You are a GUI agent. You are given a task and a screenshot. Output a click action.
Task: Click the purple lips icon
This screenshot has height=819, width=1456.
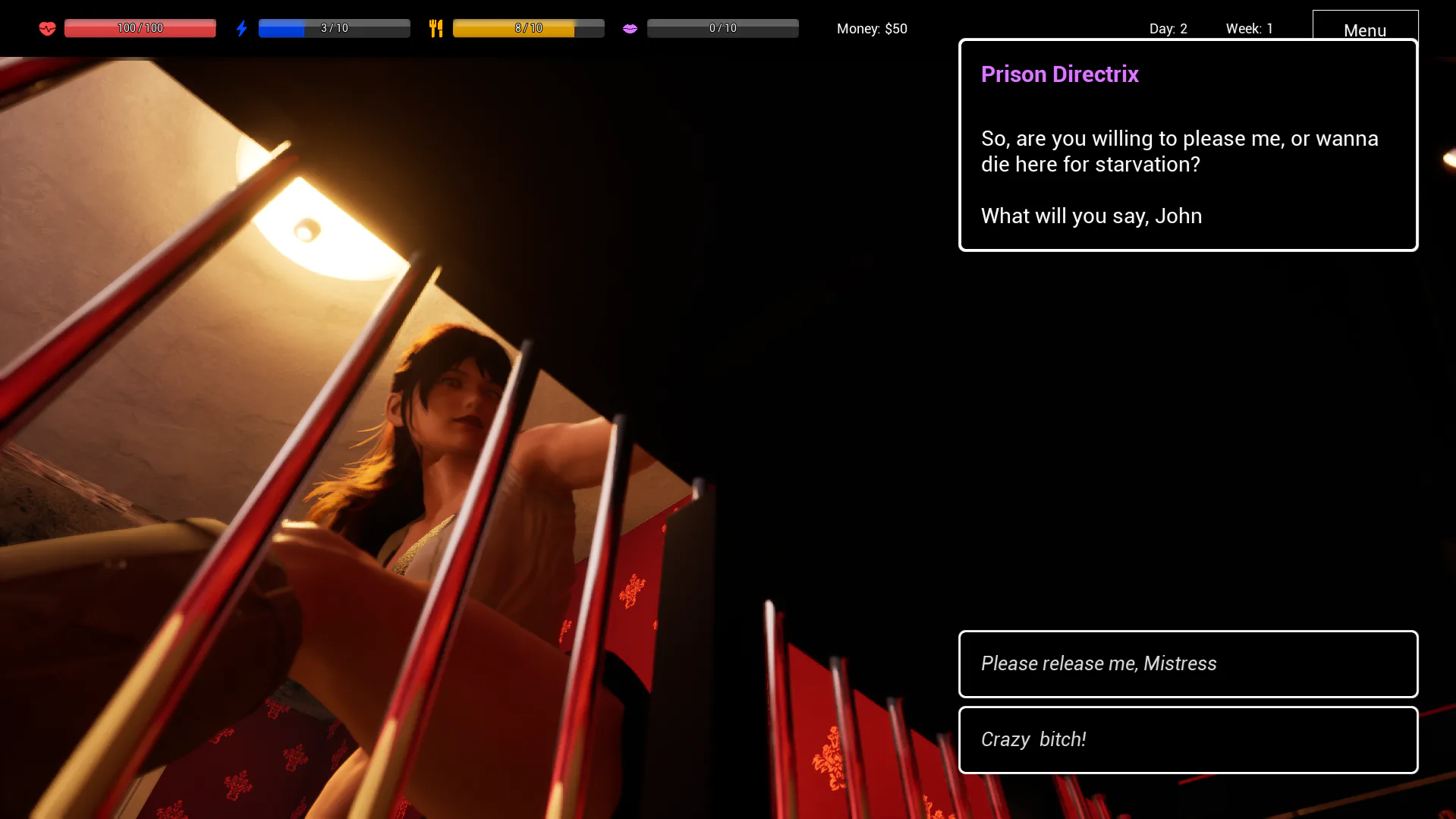630,29
